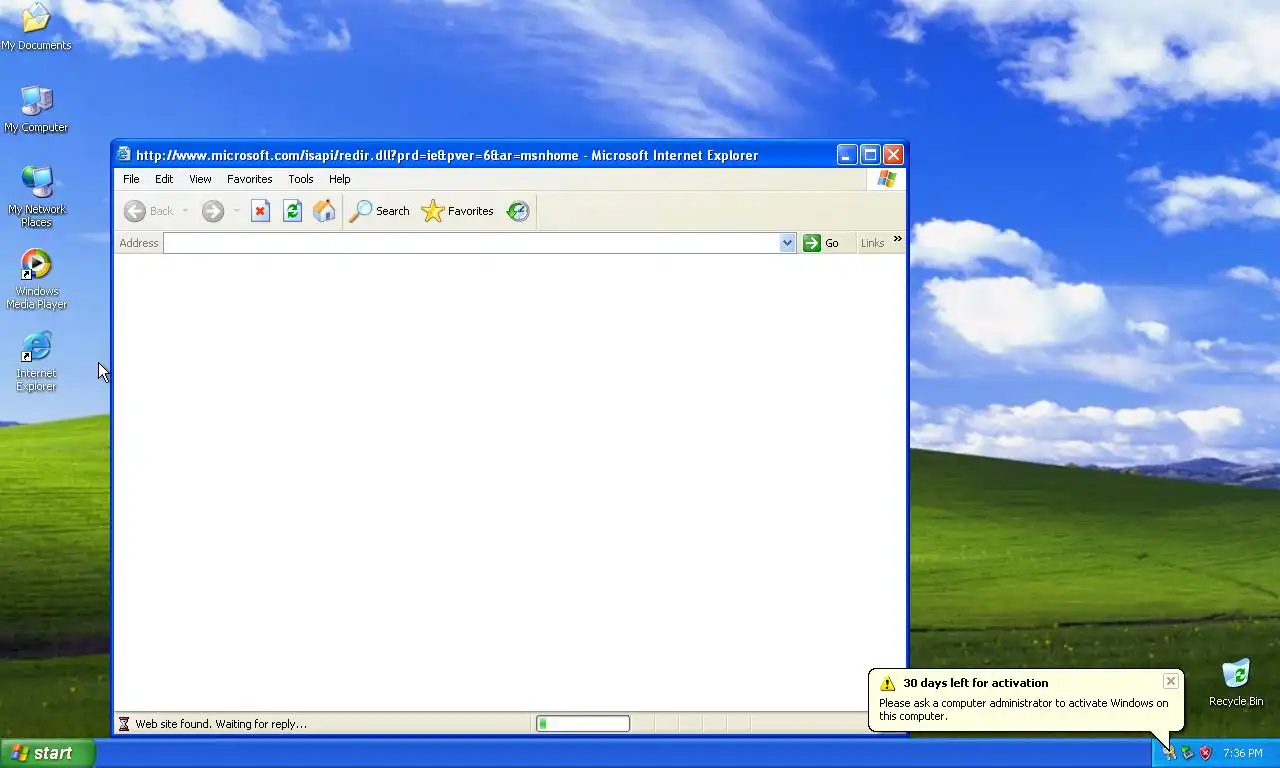Maximize the Internet Explorer window

(870, 154)
